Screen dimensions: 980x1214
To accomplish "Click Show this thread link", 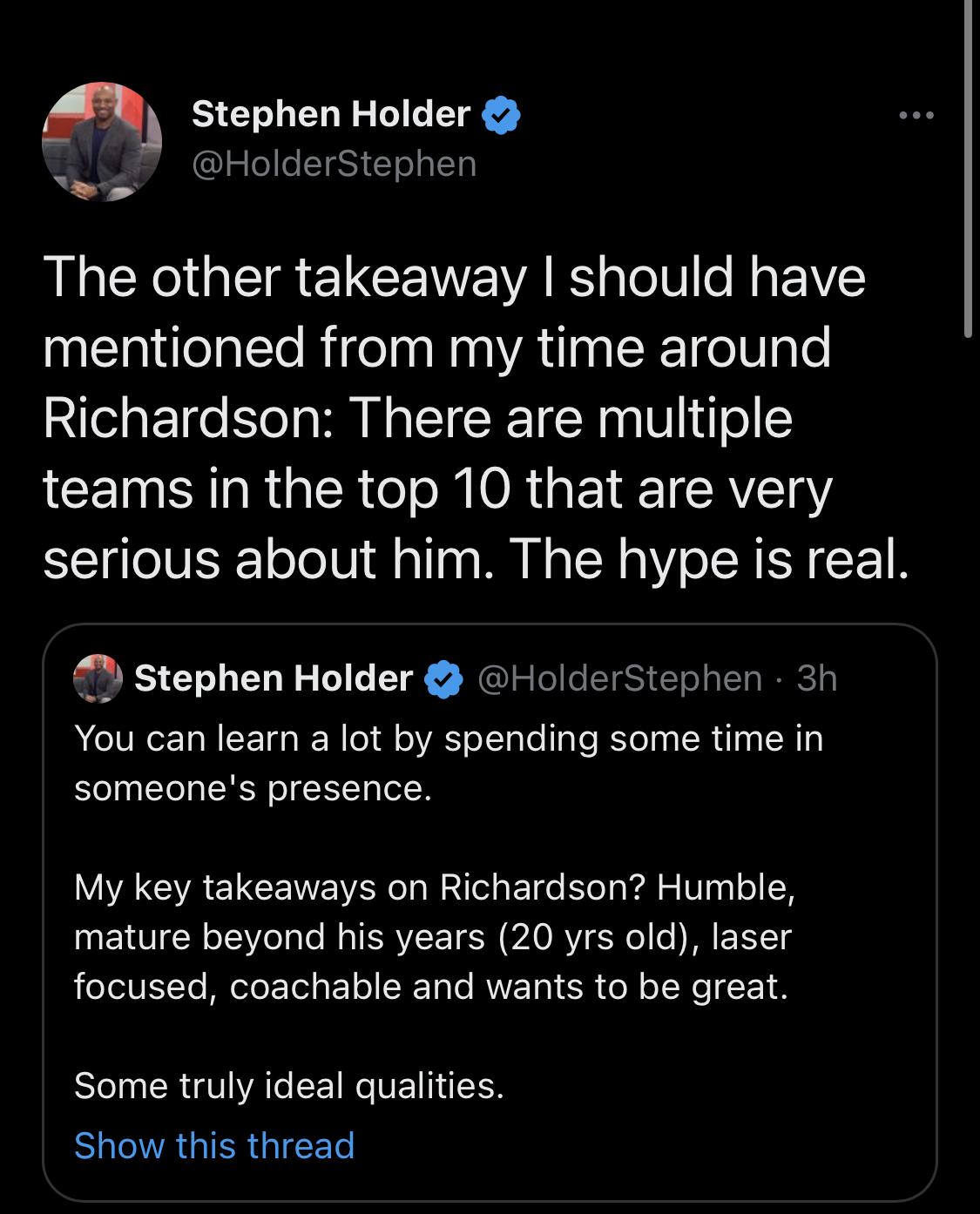I will point(214,1146).
